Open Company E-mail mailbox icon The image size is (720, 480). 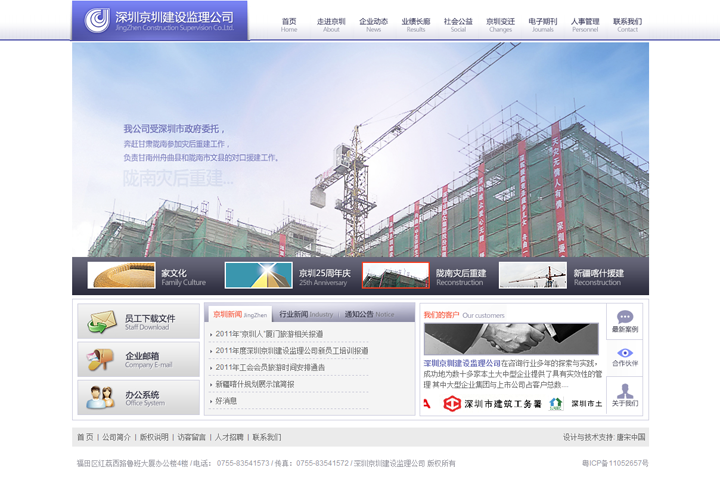(101, 359)
